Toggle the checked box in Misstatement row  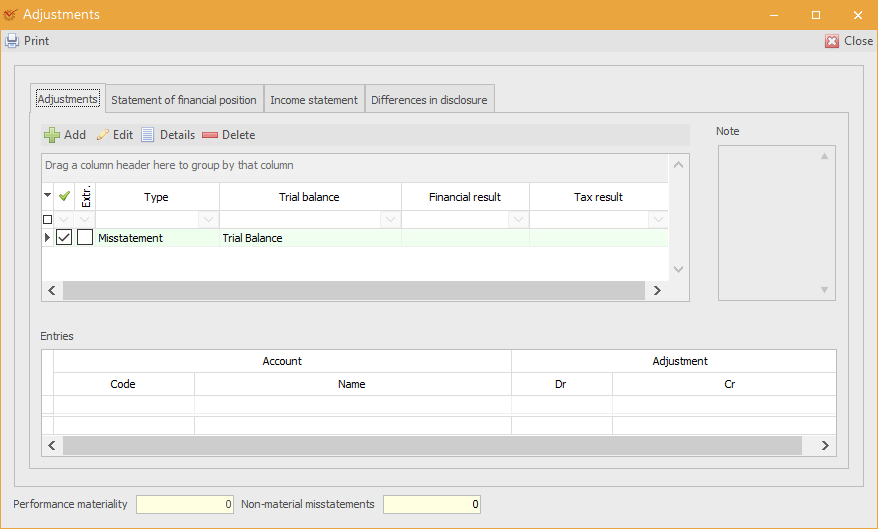(x=64, y=237)
